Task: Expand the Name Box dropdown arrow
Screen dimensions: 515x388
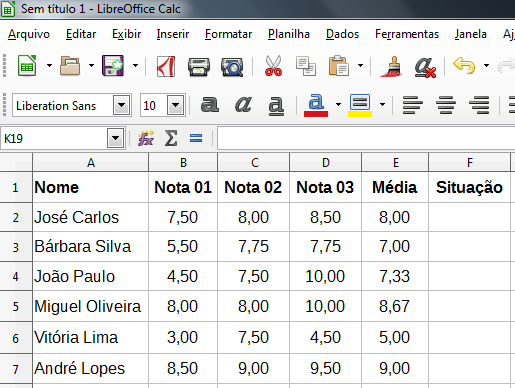Action: pos(115,138)
